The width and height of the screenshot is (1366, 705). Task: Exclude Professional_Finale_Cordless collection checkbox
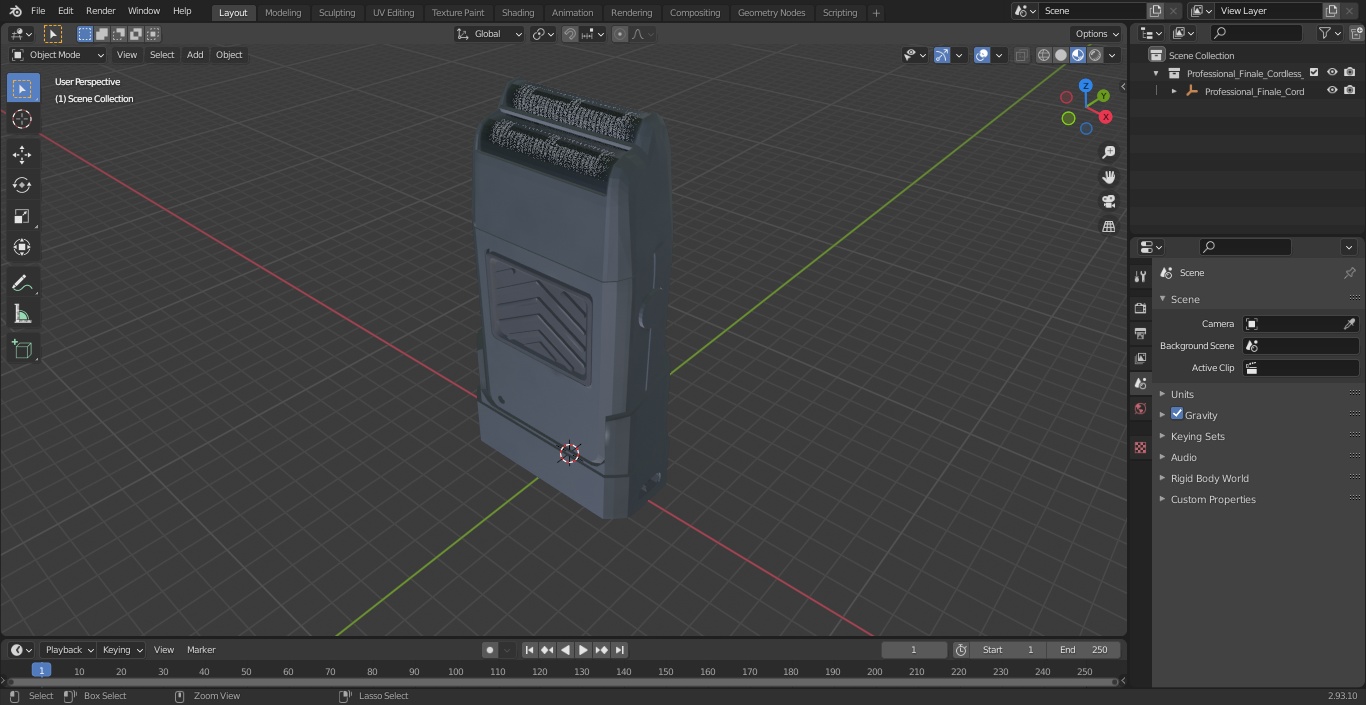tap(1314, 73)
